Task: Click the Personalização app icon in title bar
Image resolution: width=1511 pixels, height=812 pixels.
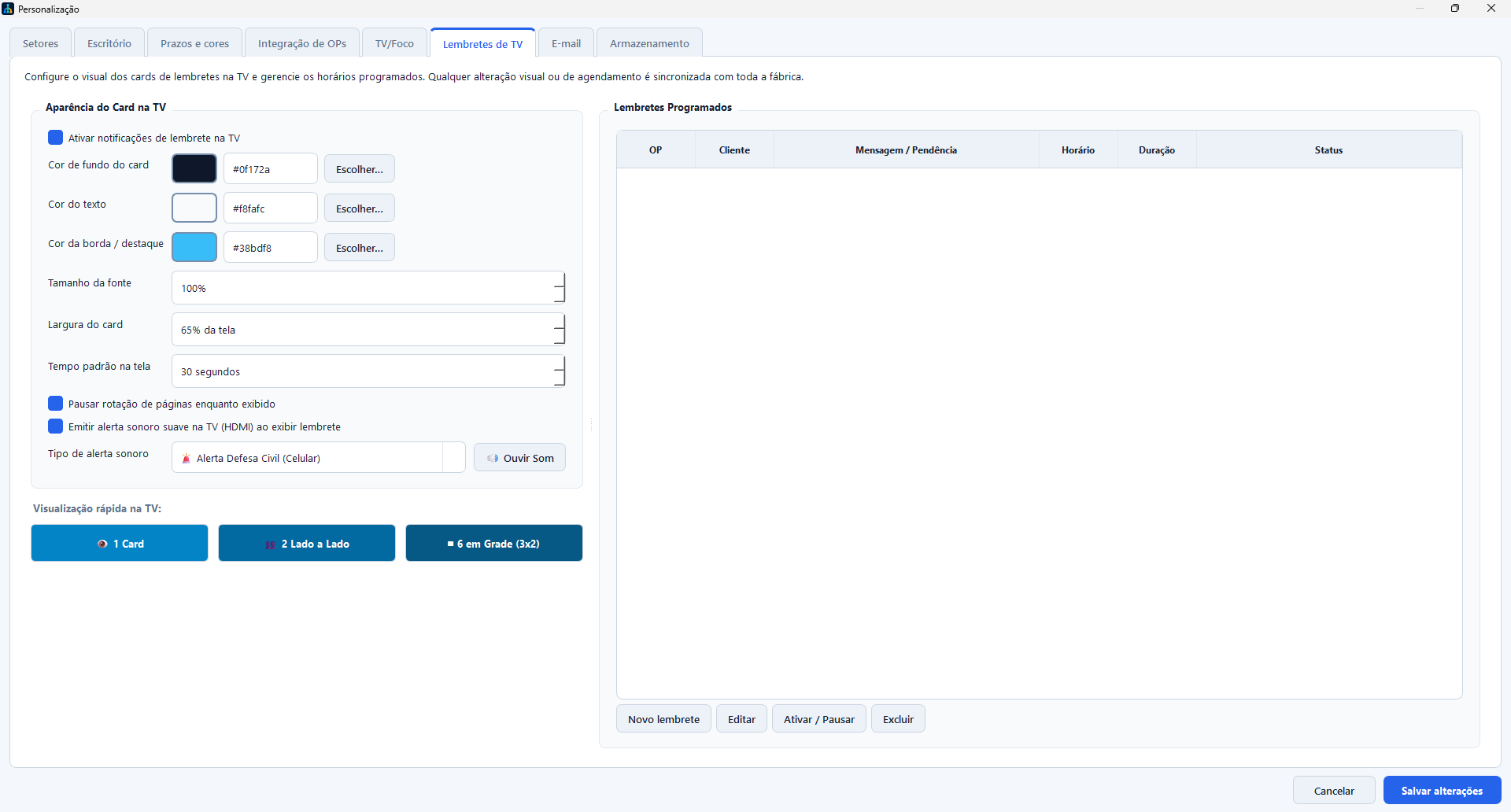Action: pos(8,9)
